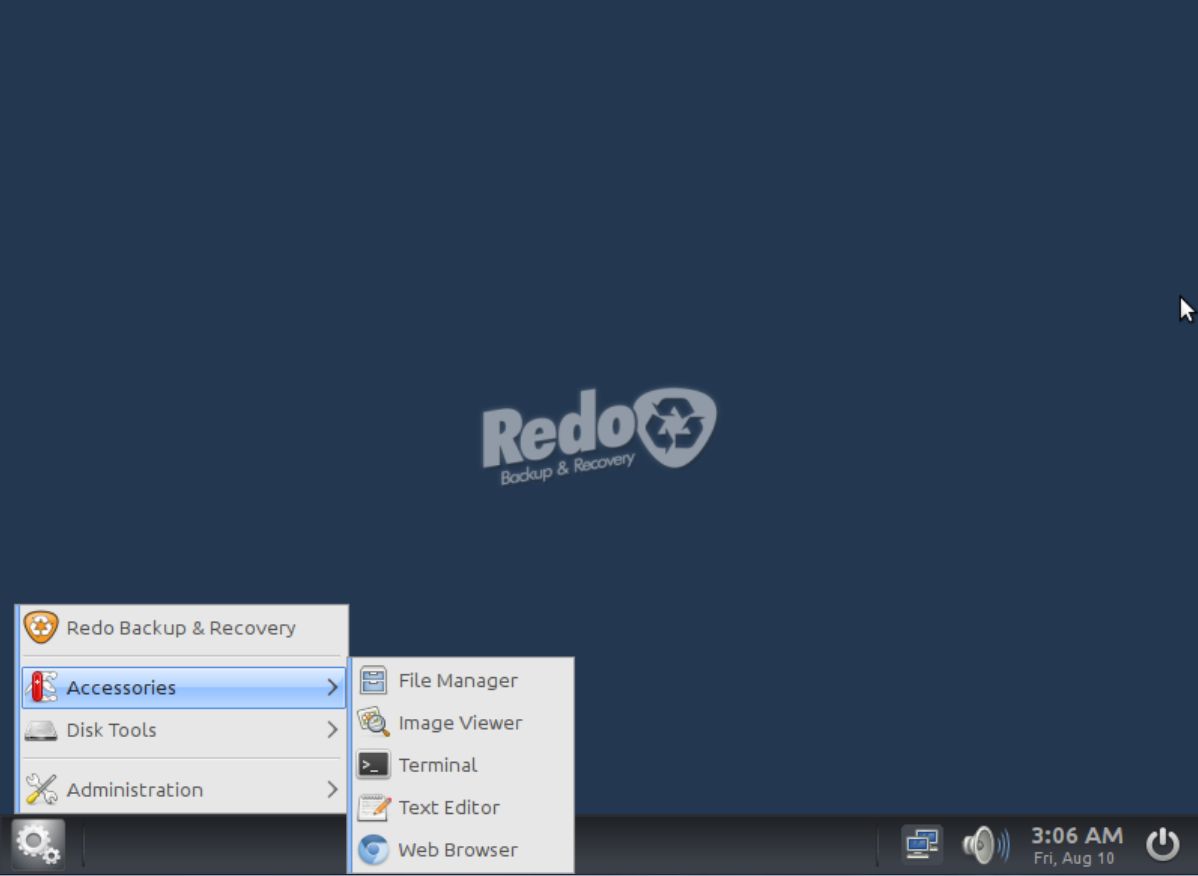Open File Manager from Accessories
This screenshot has width=1198, height=876.
coord(462,680)
